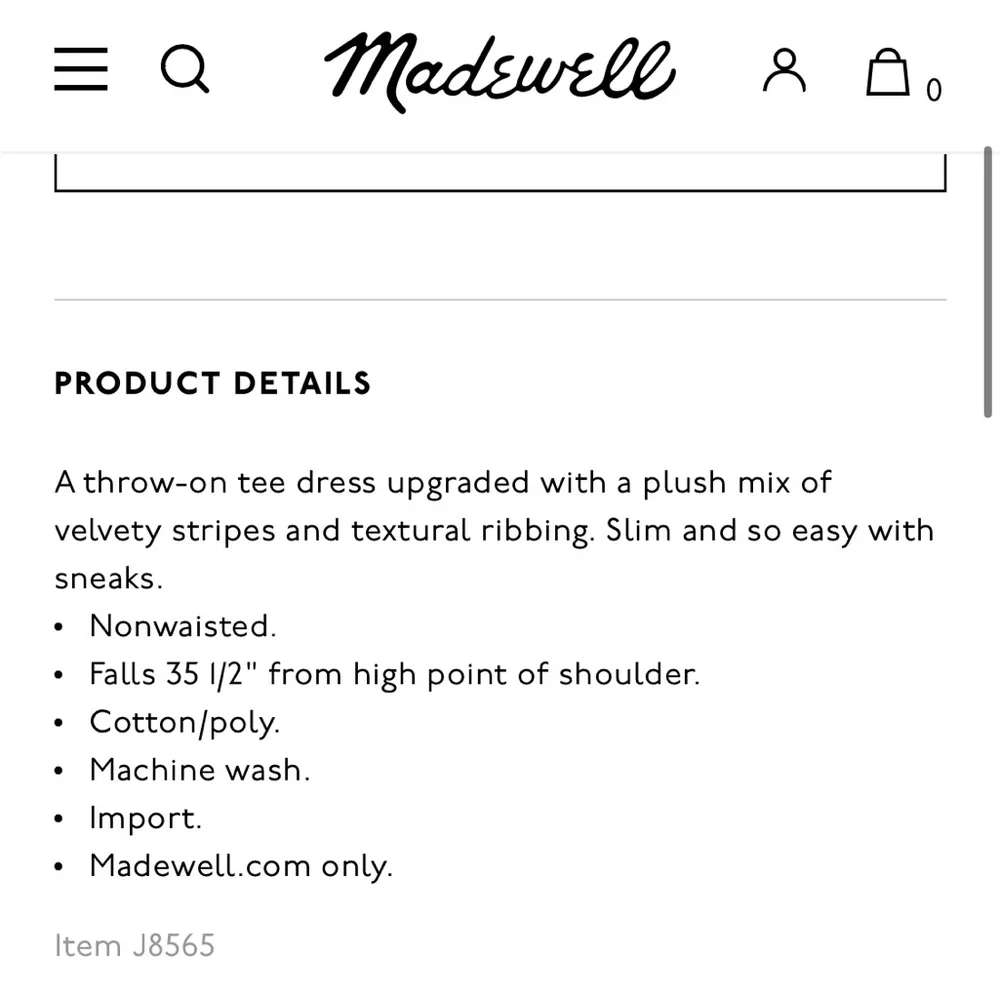Screen dimensions: 1000x1000
Task: Click the Nonwaisted bullet point
Action: [181, 626]
